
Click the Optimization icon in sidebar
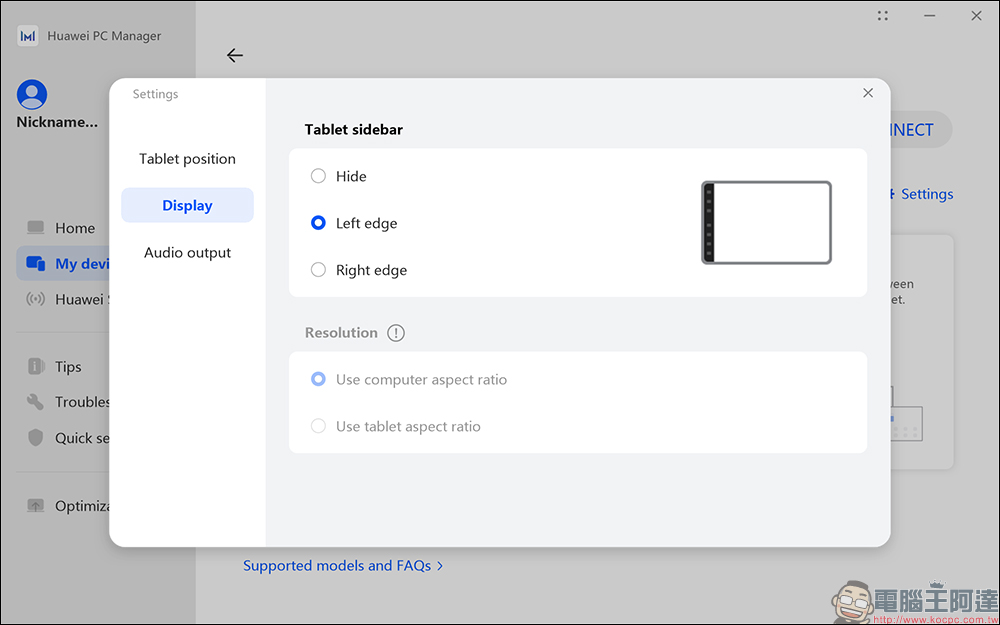click(x=36, y=506)
